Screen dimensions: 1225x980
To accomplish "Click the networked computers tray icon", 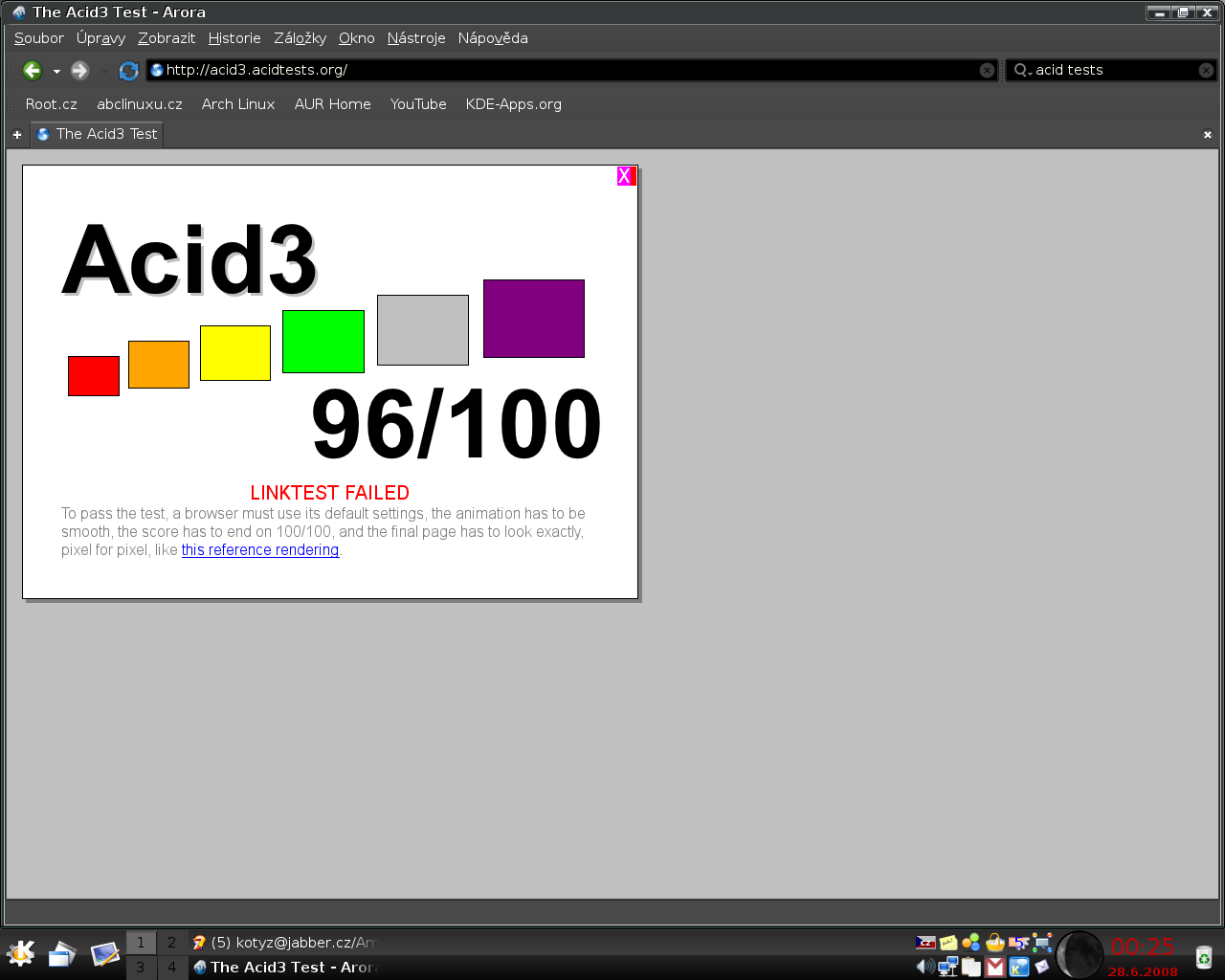I will coord(948,967).
